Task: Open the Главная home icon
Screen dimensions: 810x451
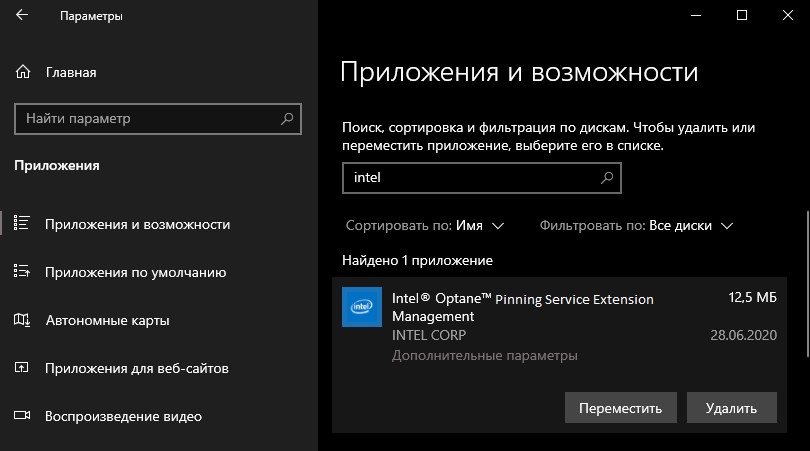Action: click(23, 72)
